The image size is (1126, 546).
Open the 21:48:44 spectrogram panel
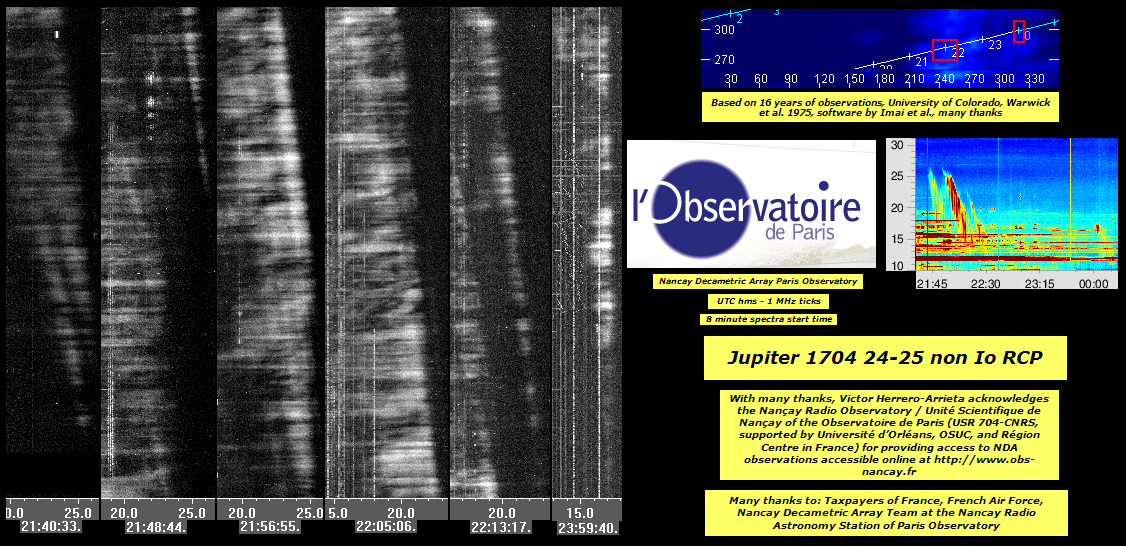coord(158,252)
